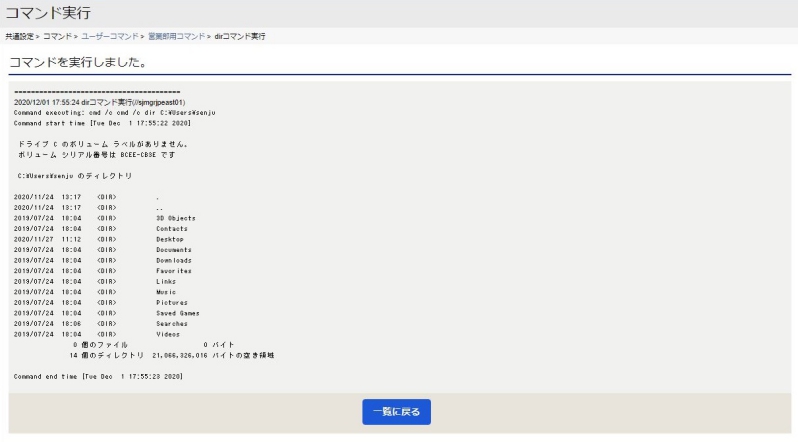Click the Searches directory entry
Viewport: 798px width, 442px height.
[172, 324]
